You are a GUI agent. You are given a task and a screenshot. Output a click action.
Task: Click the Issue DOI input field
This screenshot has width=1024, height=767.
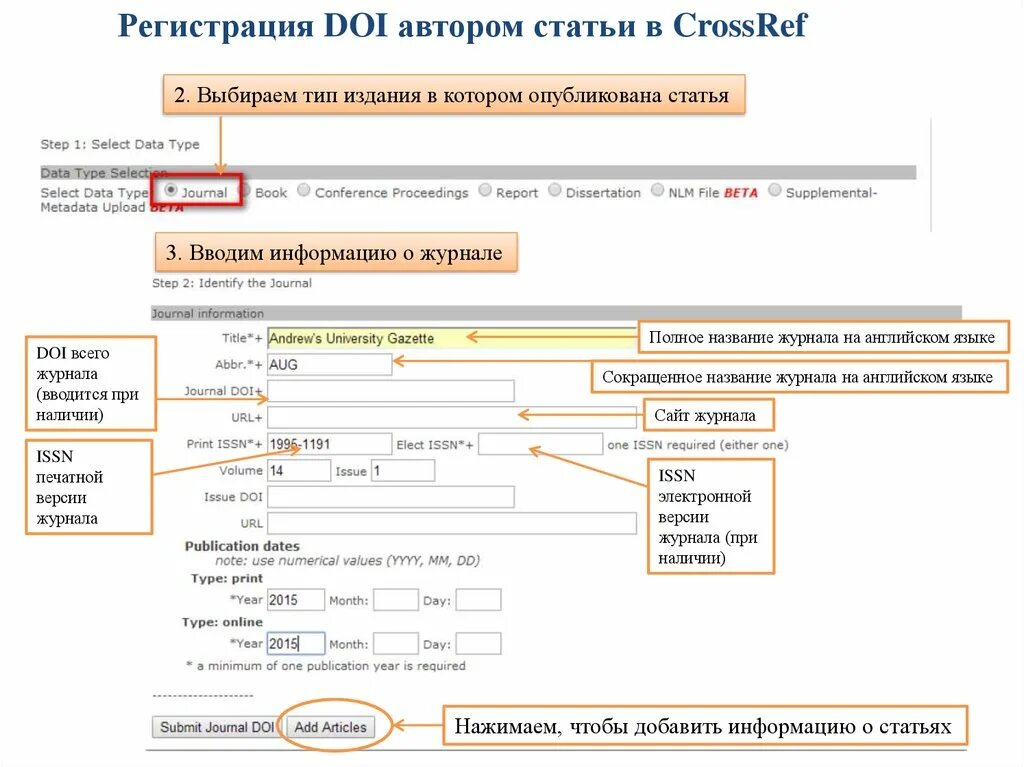(x=390, y=495)
